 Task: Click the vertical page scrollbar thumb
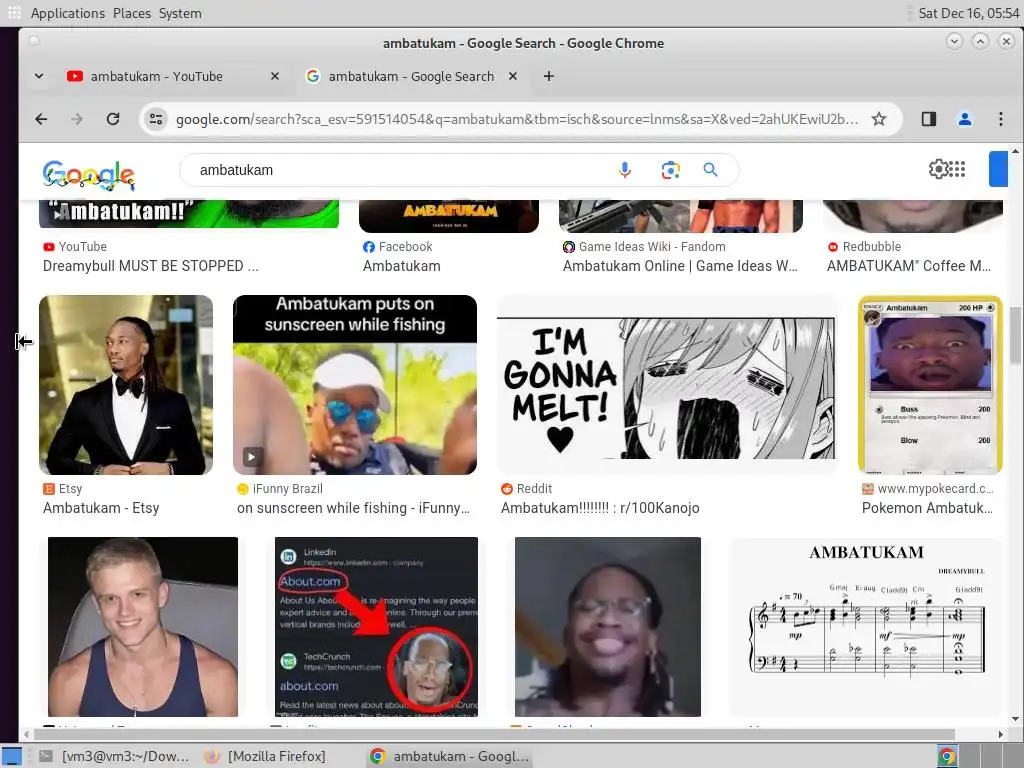click(1015, 334)
